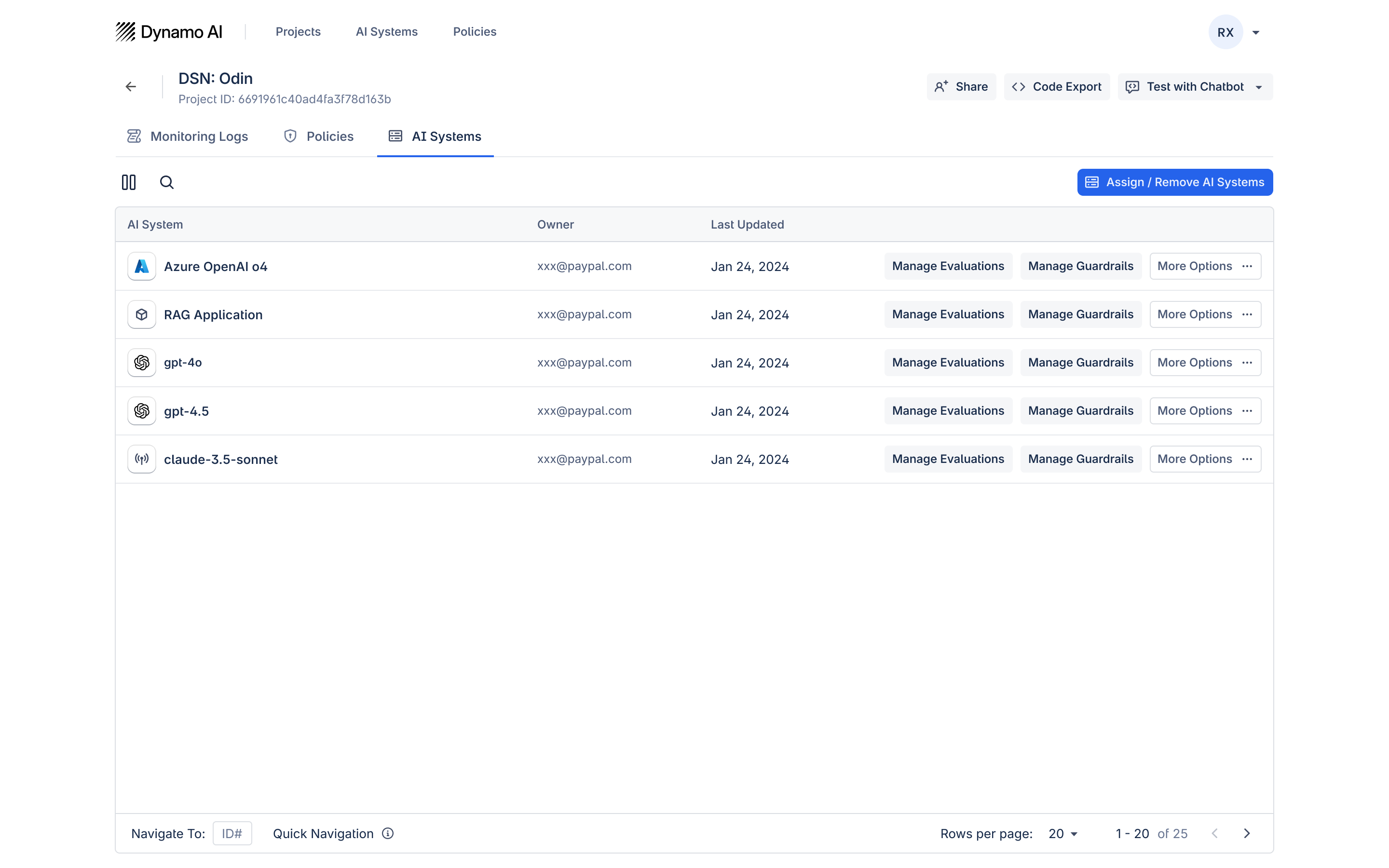Screen dimensions: 1389x868
Task: Toggle column layout icon above table
Action: [x=129, y=182]
